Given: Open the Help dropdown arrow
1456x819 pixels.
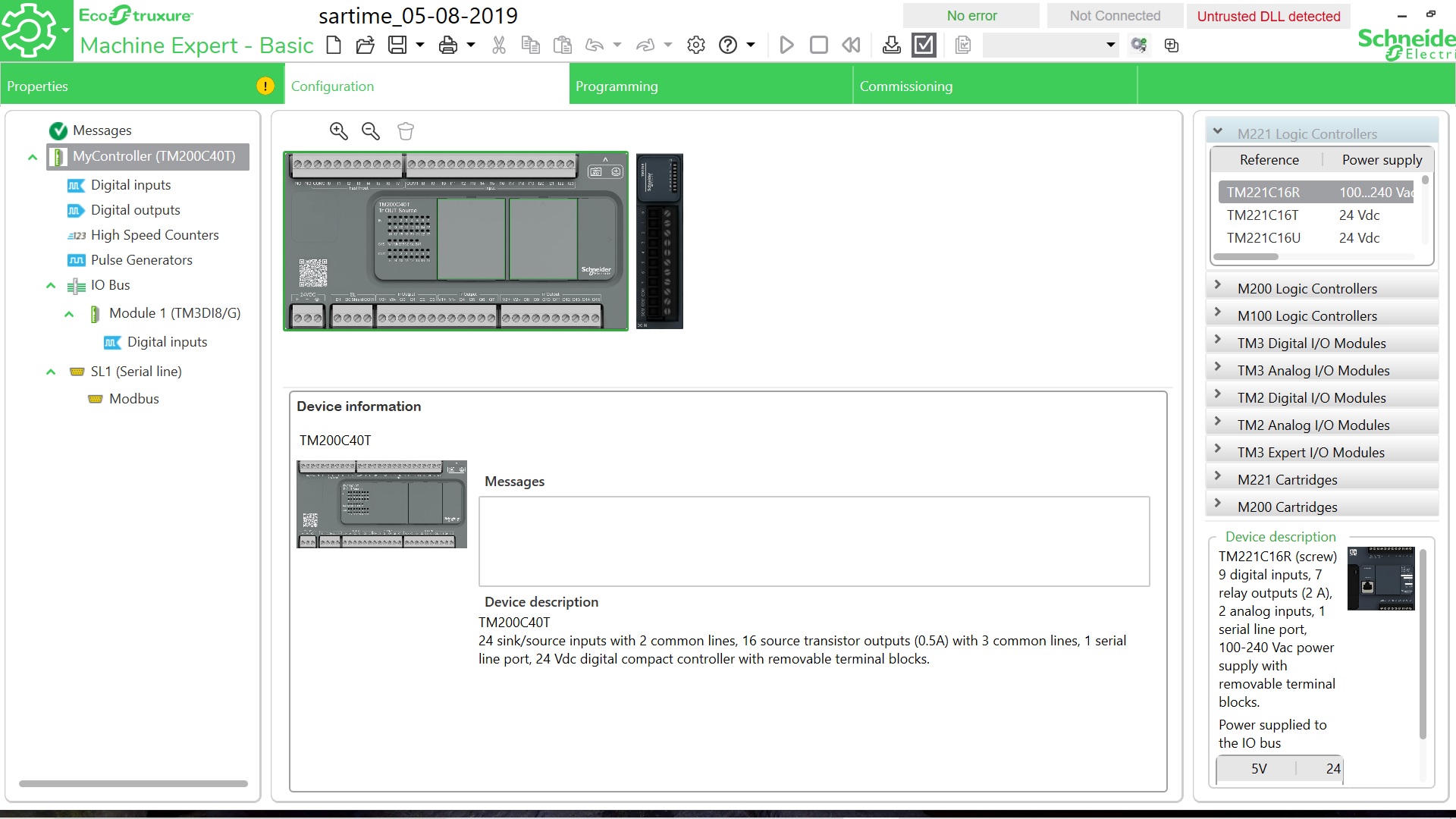Looking at the screenshot, I should tap(751, 45).
